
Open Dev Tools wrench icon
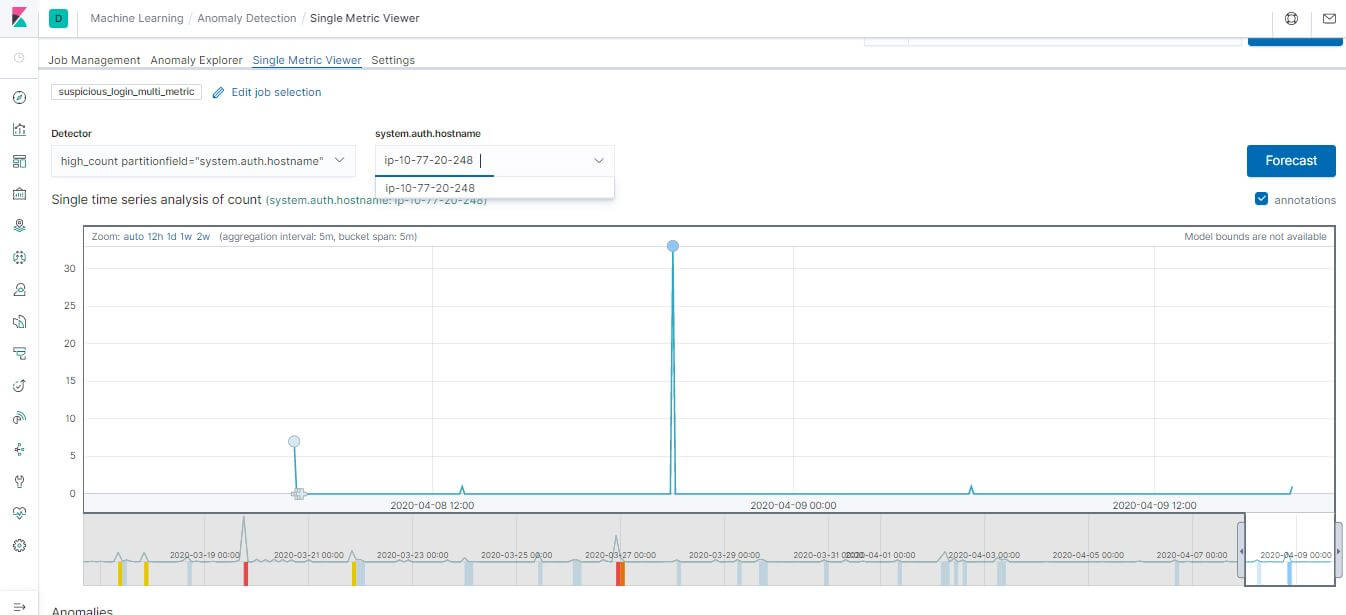click(x=19, y=481)
